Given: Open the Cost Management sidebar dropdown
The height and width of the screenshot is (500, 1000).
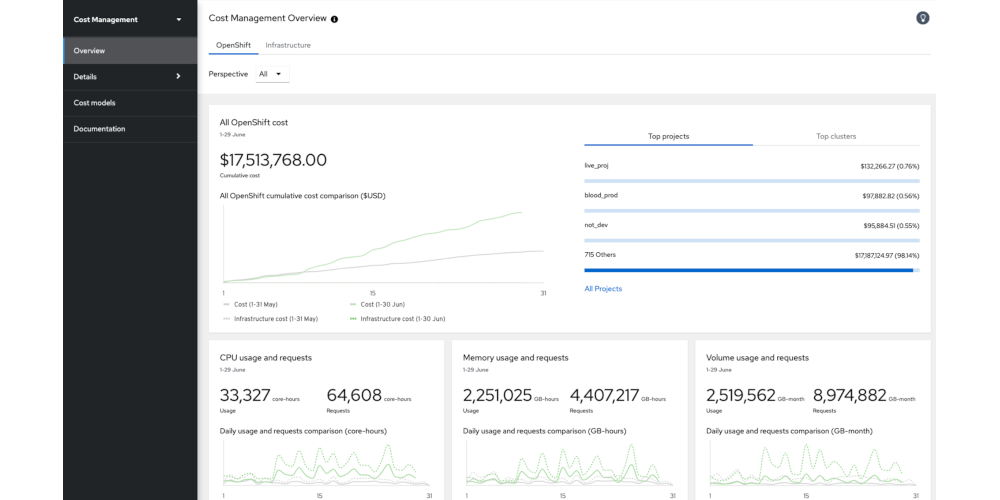Looking at the screenshot, I should [129, 19].
